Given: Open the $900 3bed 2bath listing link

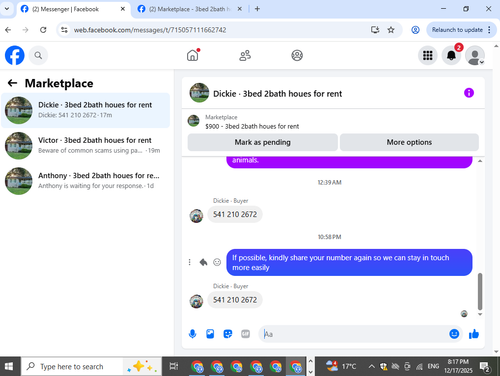Looking at the screenshot, I should [x=252, y=126].
